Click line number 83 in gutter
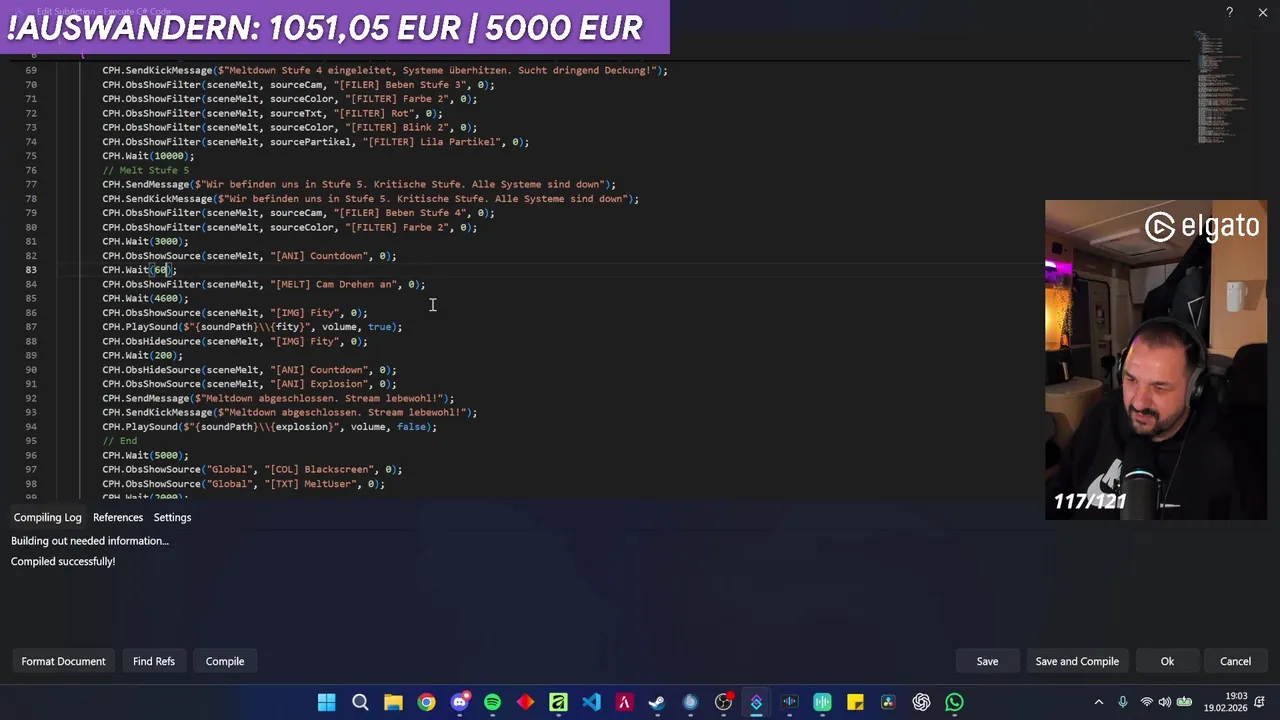The width and height of the screenshot is (1280, 720). 31,270
